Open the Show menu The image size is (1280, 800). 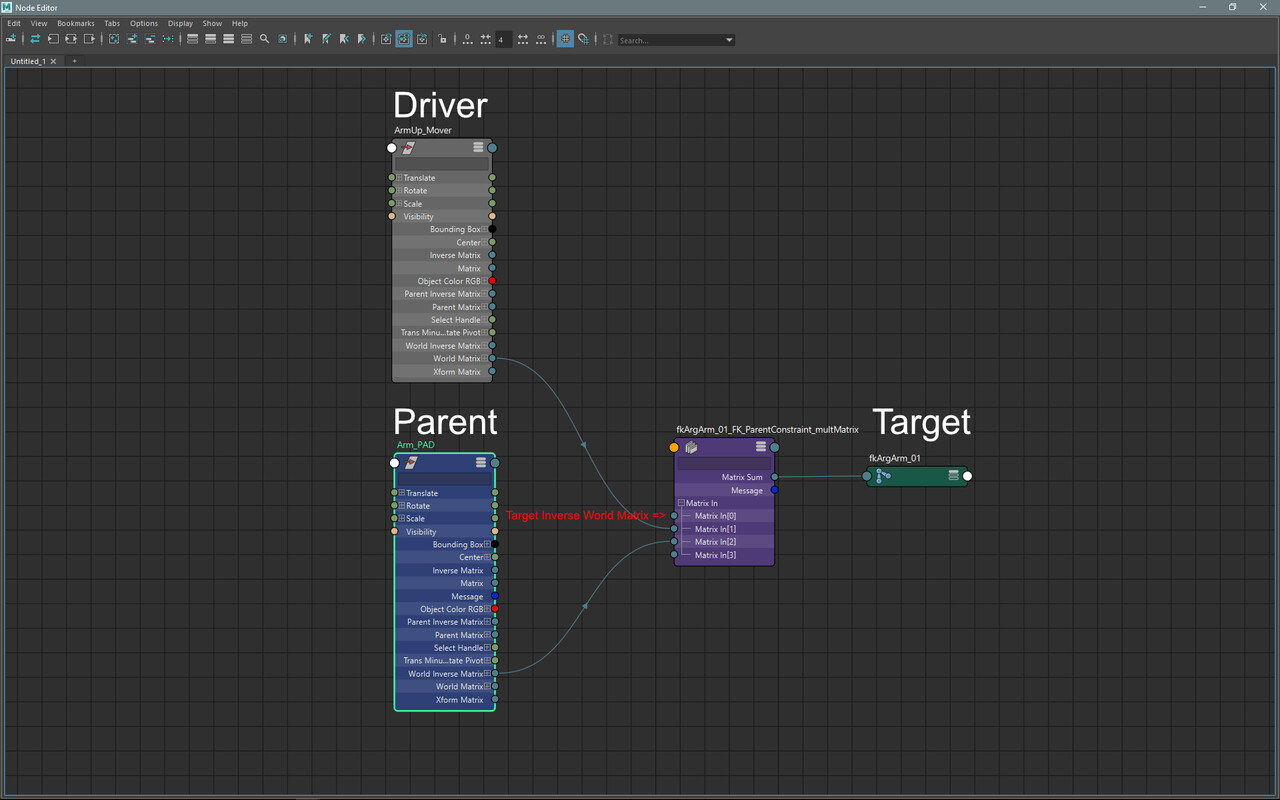click(x=212, y=23)
